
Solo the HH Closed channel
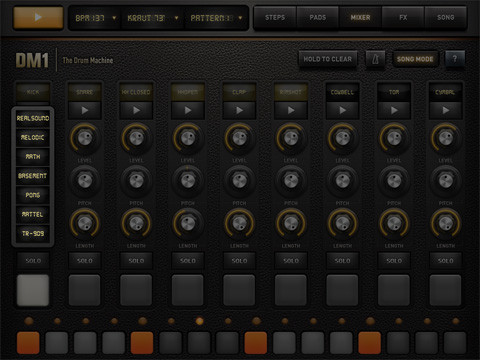coord(136,261)
